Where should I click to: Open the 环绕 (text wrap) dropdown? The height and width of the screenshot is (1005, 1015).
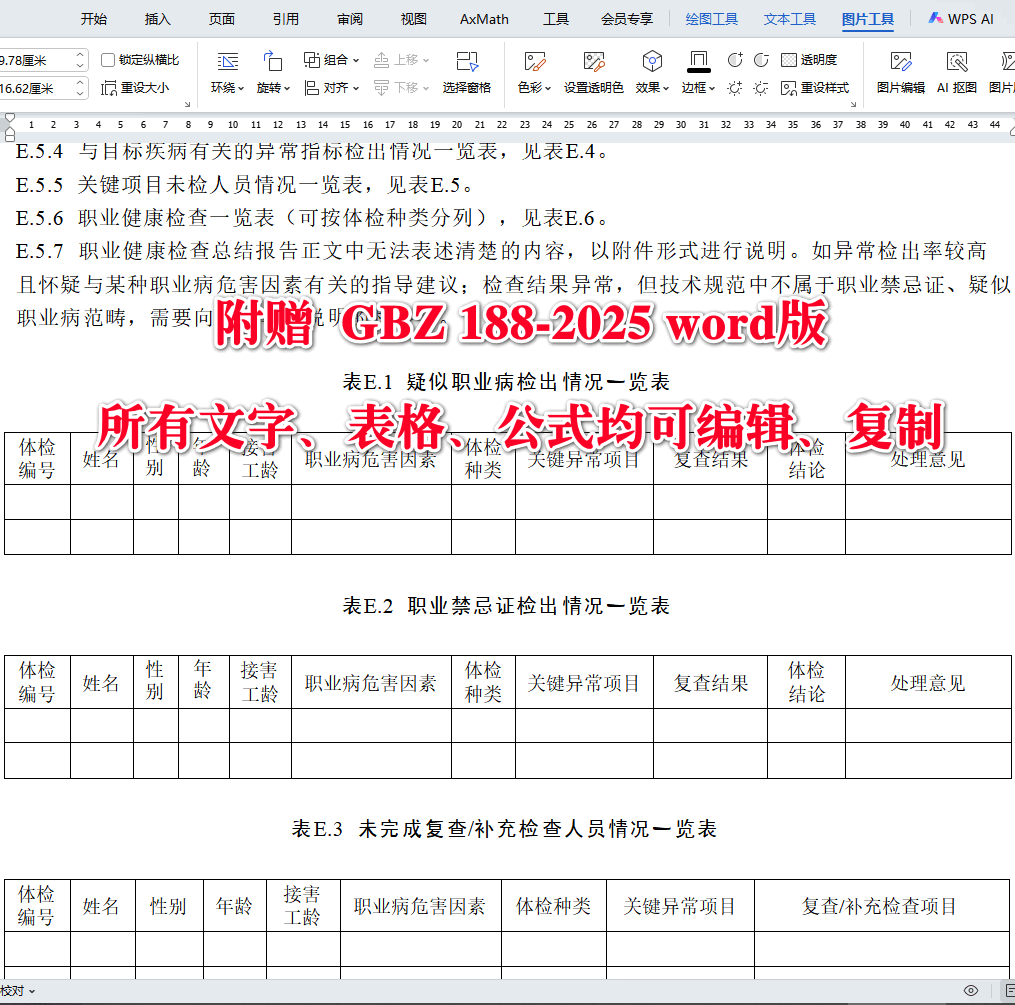tap(224, 88)
